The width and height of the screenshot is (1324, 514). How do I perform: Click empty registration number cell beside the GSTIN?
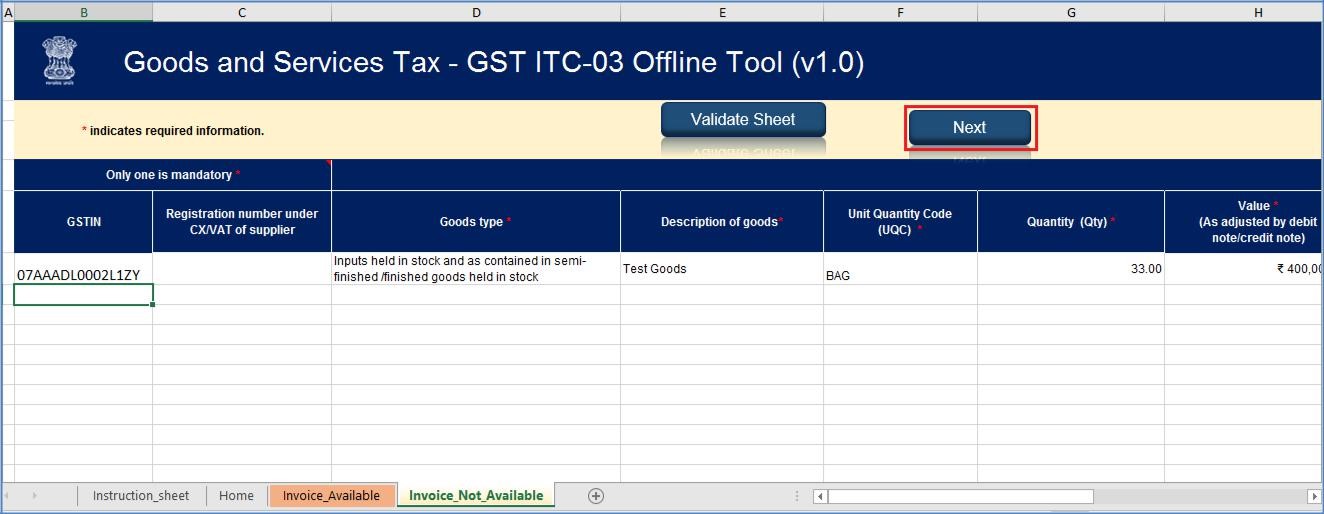point(242,269)
